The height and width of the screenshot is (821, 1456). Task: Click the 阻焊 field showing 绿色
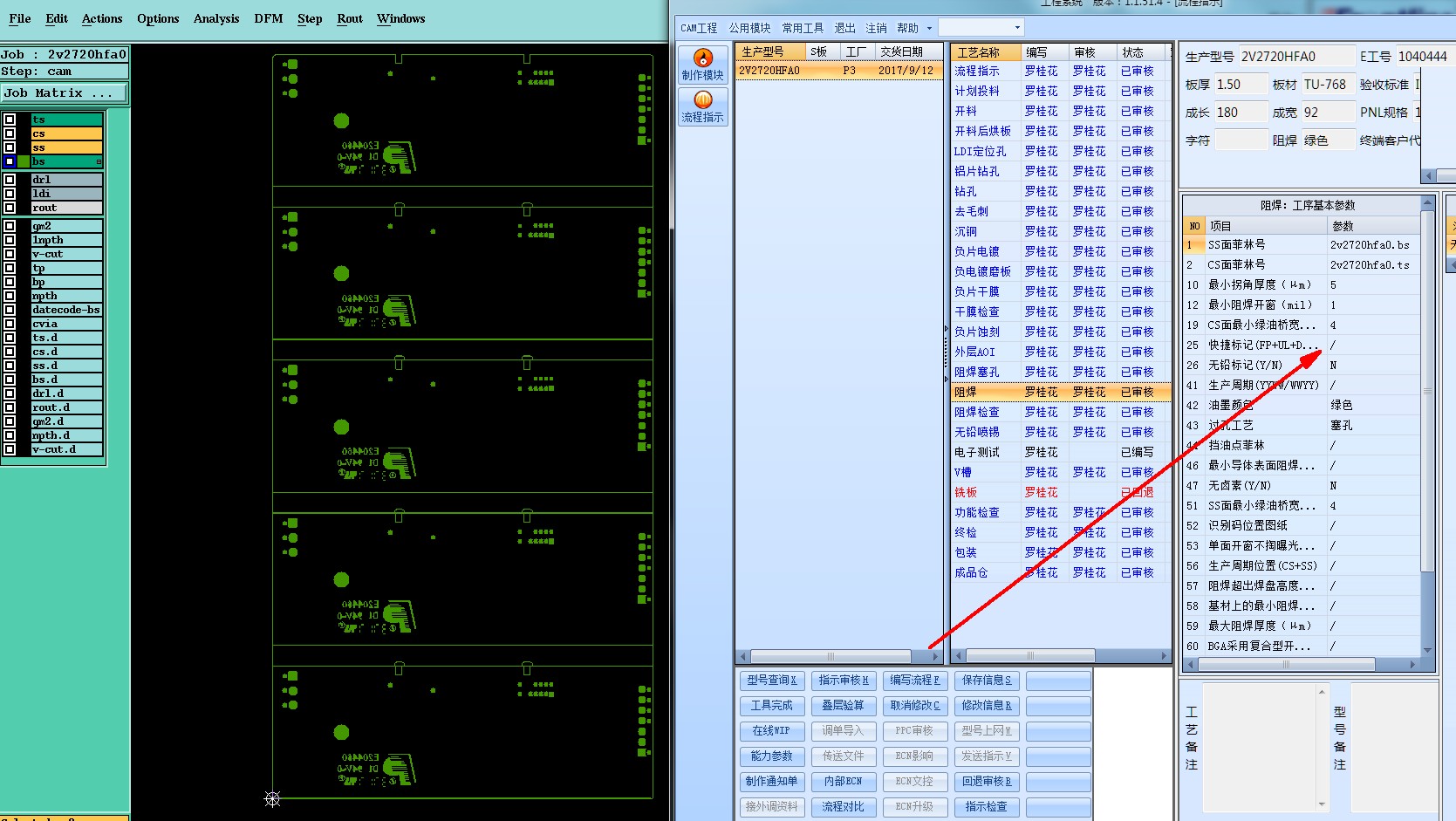[x=1327, y=140]
